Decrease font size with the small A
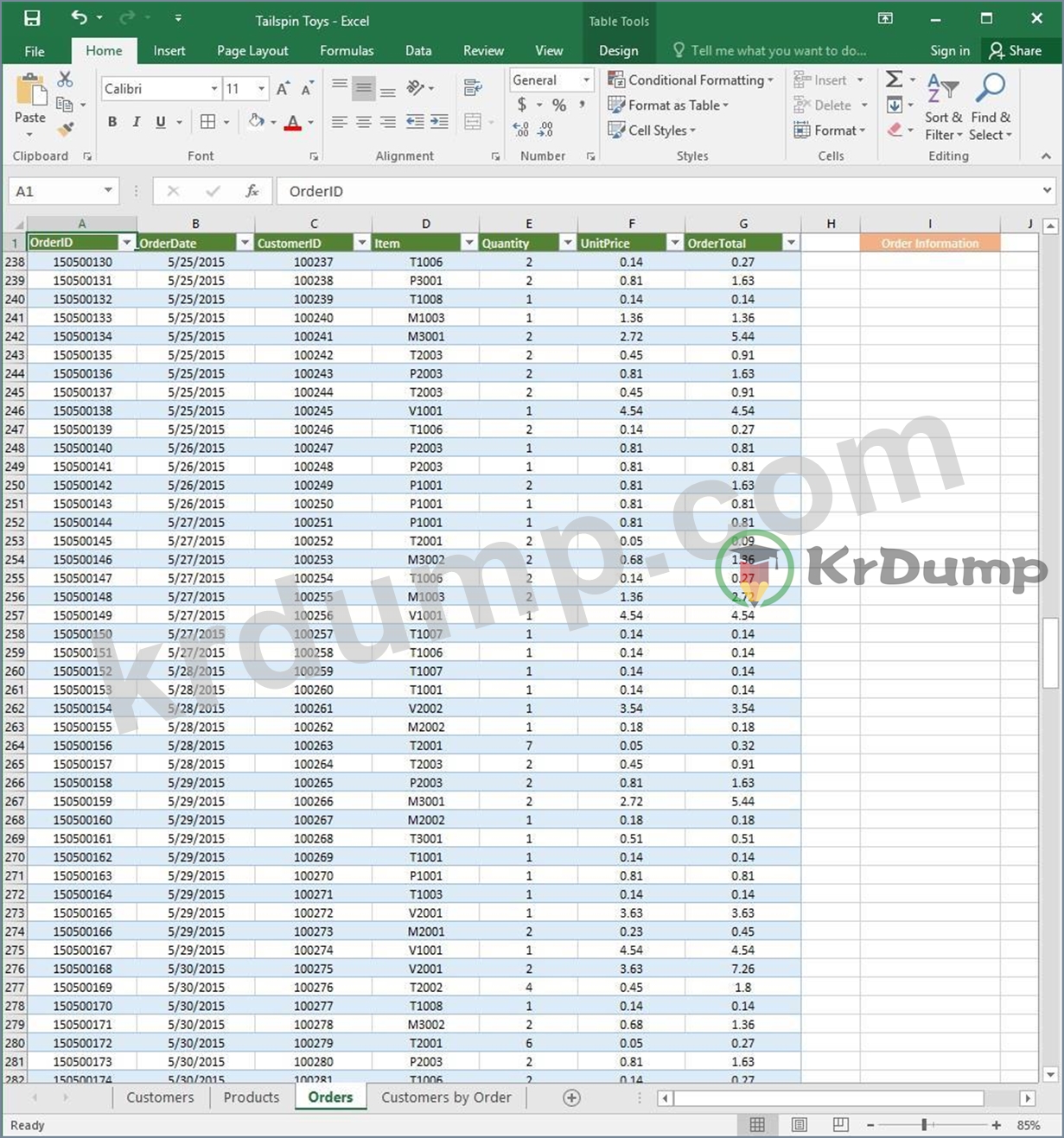Screen dimensions: 1064x1138 pyautogui.click(x=307, y=89)
